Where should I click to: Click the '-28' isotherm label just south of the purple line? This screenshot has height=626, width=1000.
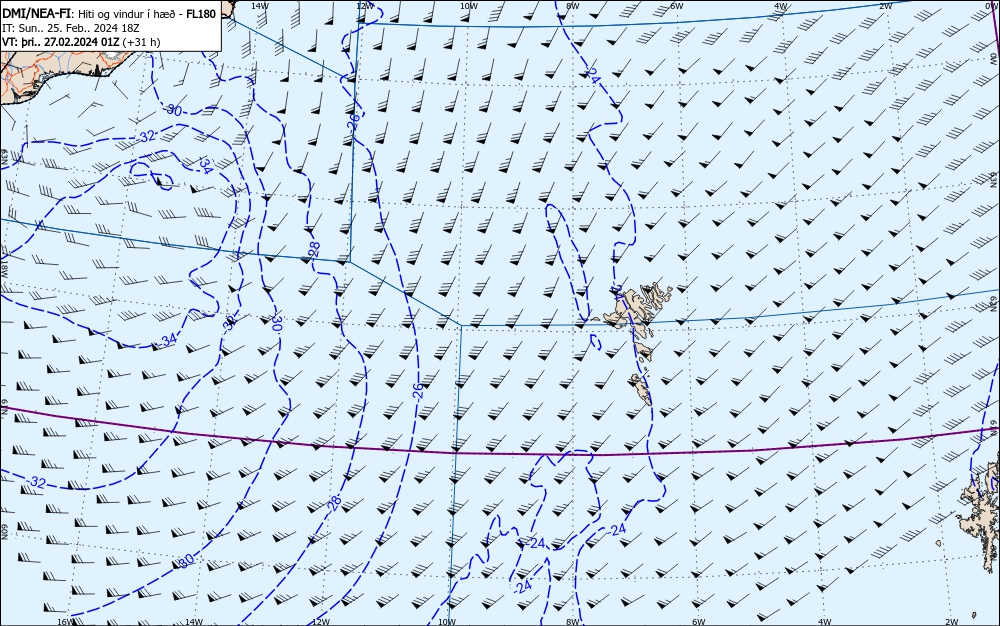click(334, 502)
